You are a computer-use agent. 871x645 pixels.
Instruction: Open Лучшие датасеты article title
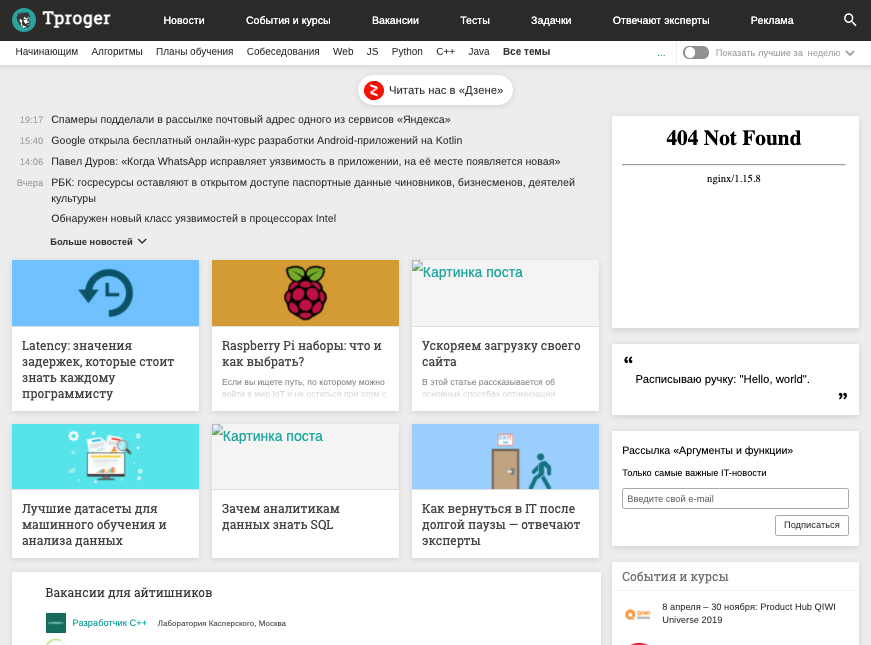pos(94,524)
